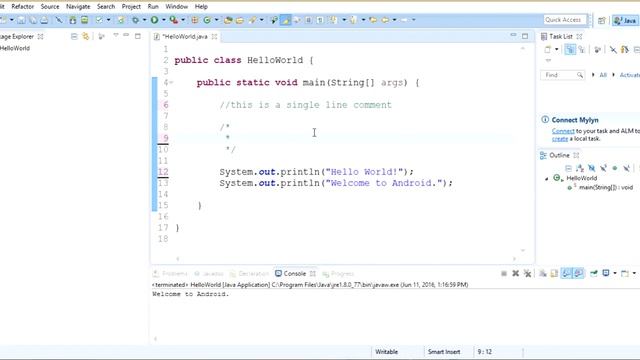640x360 pixels.
Task: Toggle Mark Occurrences highlighter in toolbar
Action: click(285, 20)
